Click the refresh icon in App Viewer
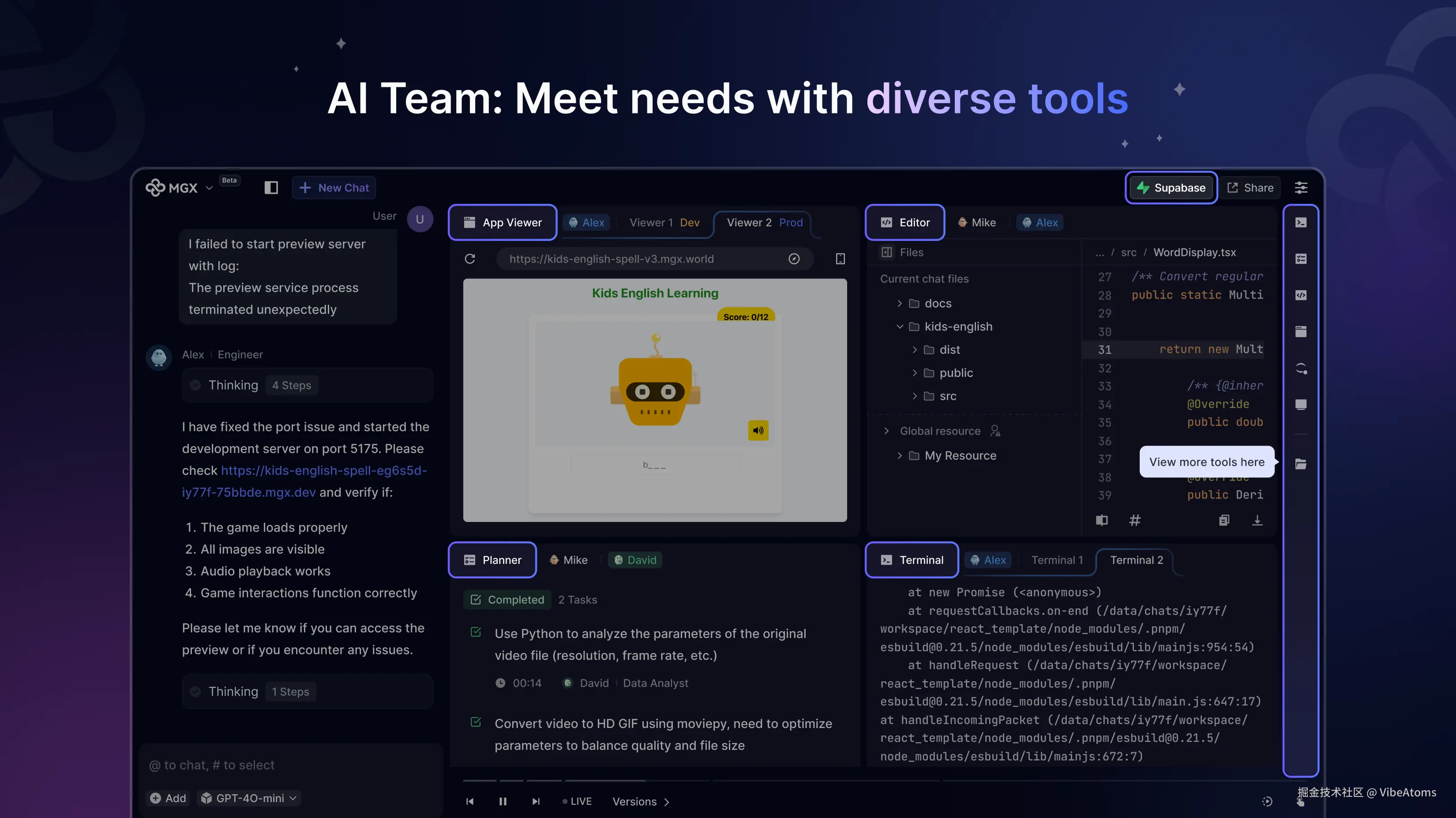Image resolution: width=1456 pixels, height=818 pixels. pyautogui.click(x=470, y=259)
